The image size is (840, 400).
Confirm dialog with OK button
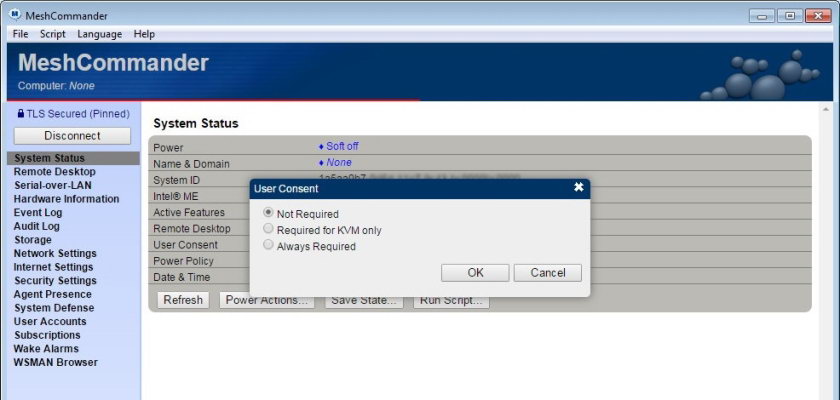(475, 273)
